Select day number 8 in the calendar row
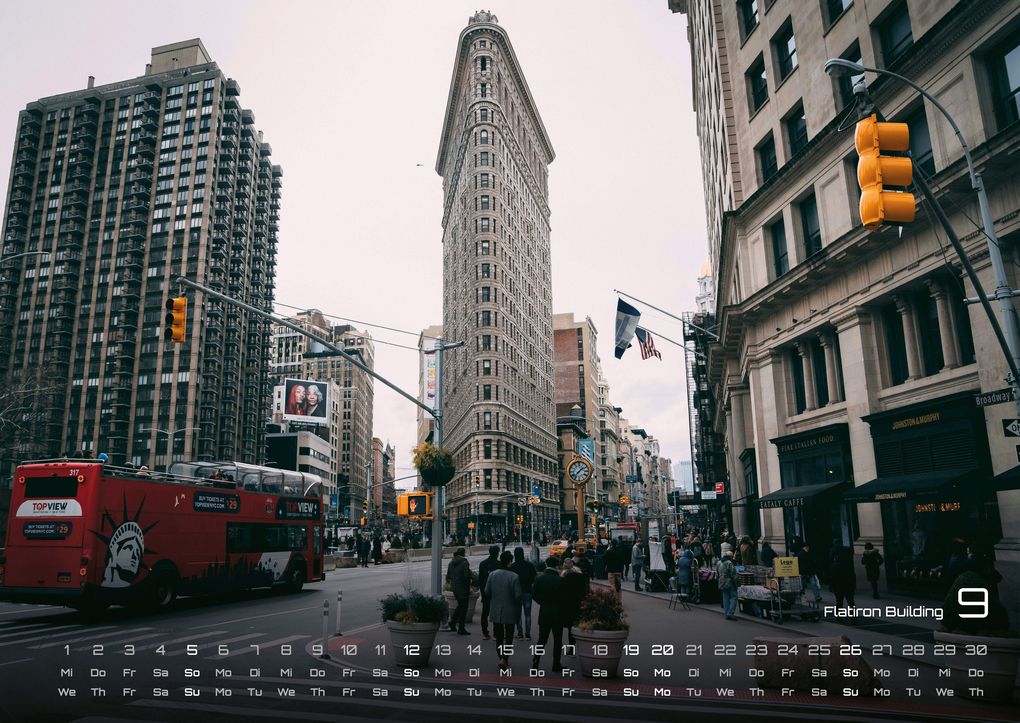The width and height of the screenshot is (1020, 723). pyautogui.click(x=286, y=649)
